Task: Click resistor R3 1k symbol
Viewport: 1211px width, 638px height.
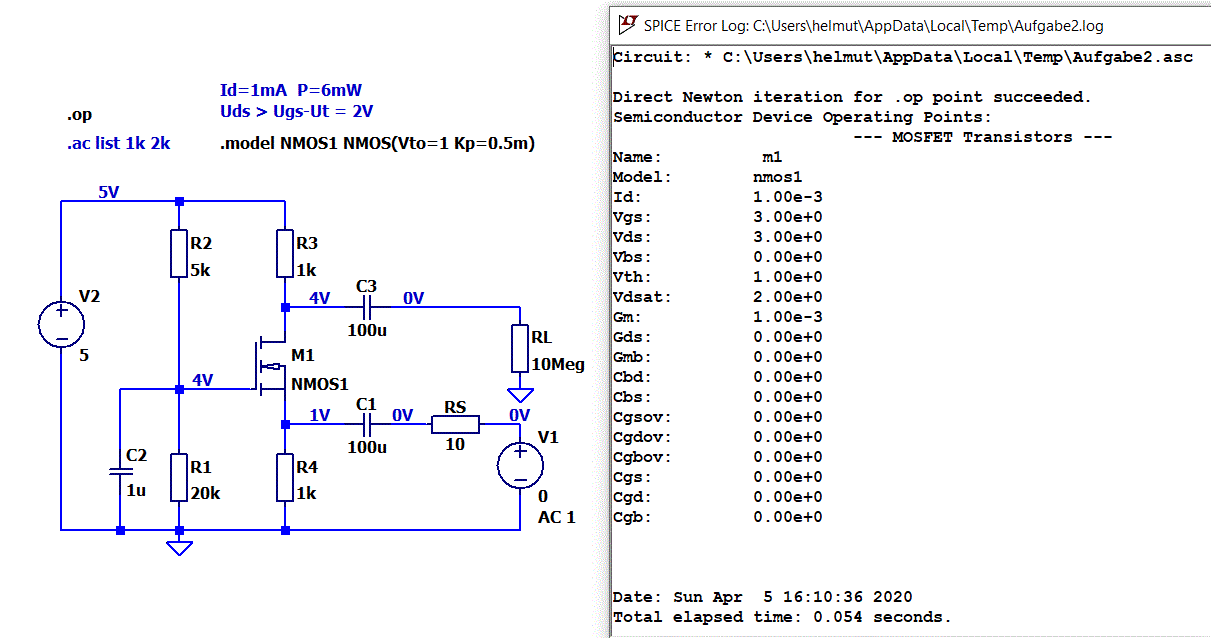Action: coord(285,255)
